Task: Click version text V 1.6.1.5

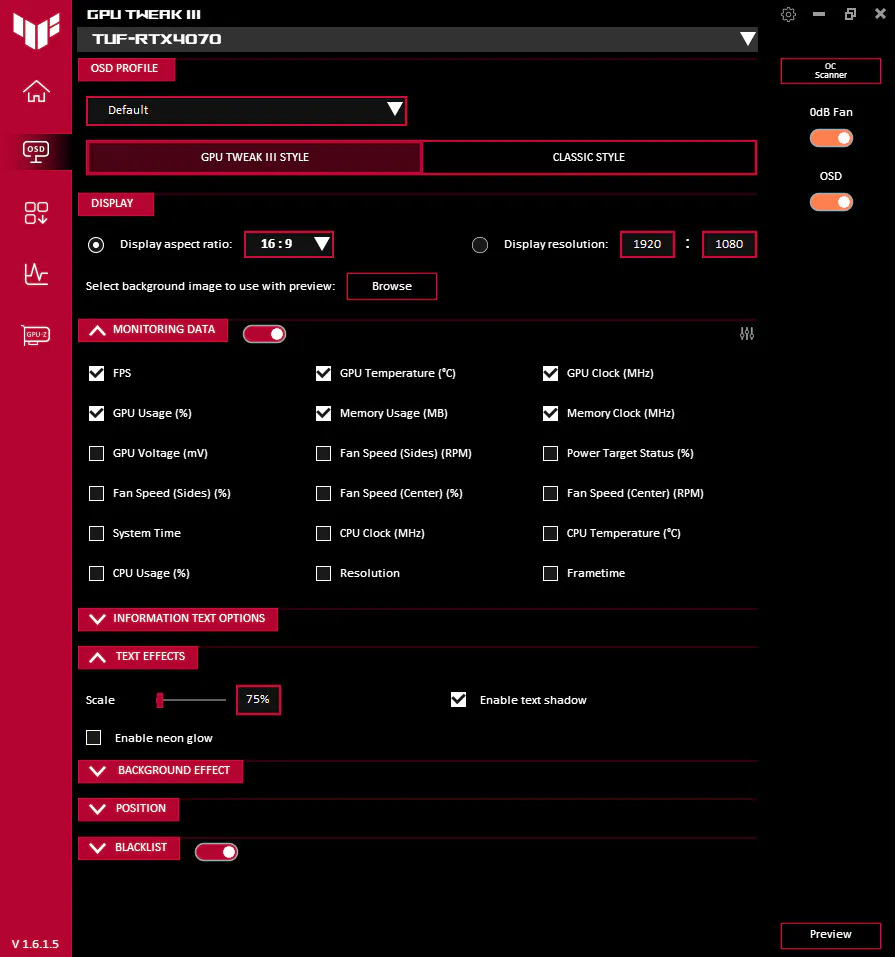Action: click(35, 944)
